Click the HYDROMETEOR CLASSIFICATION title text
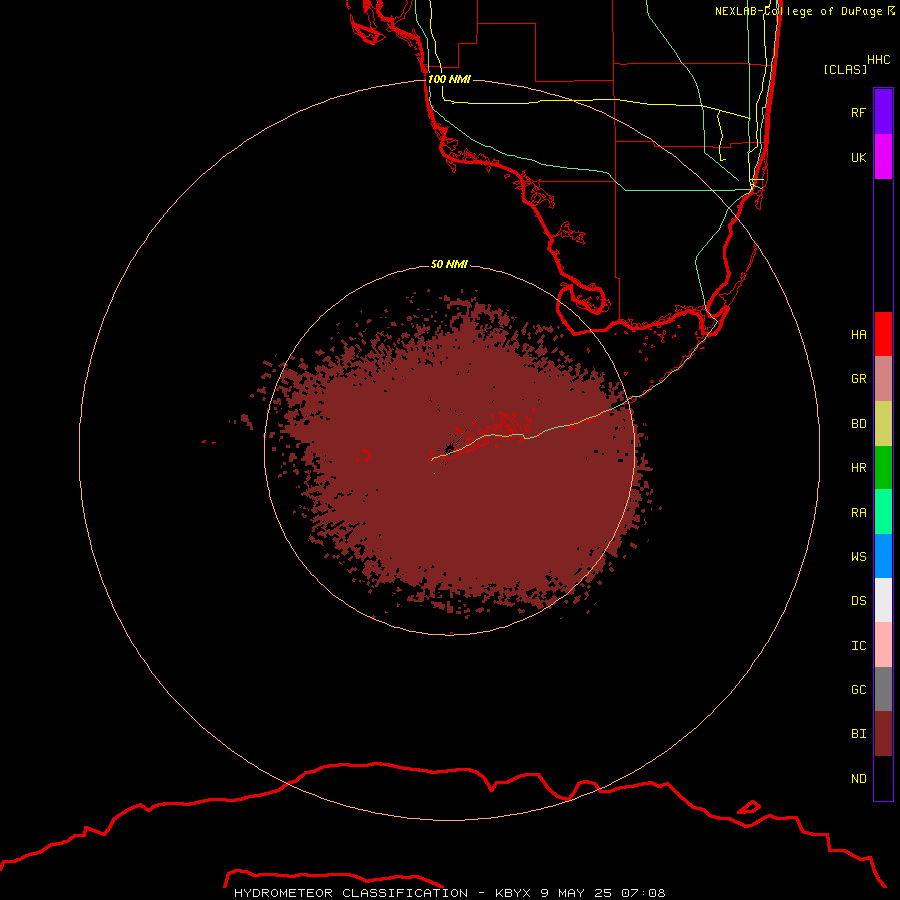Screen dimensions: 900x900 tap(351, 893)
